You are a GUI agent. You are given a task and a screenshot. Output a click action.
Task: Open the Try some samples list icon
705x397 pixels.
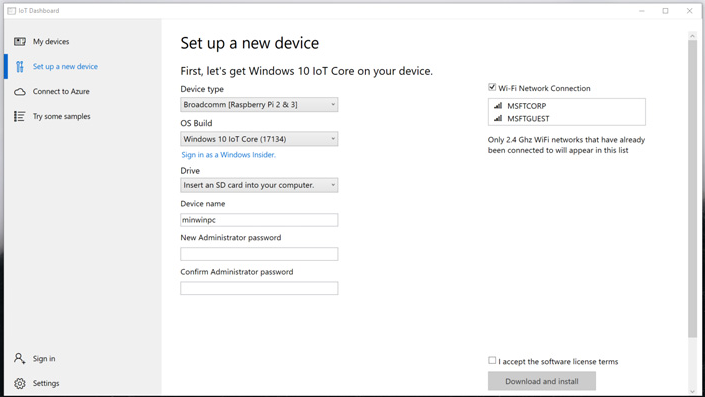click(20, 116)
